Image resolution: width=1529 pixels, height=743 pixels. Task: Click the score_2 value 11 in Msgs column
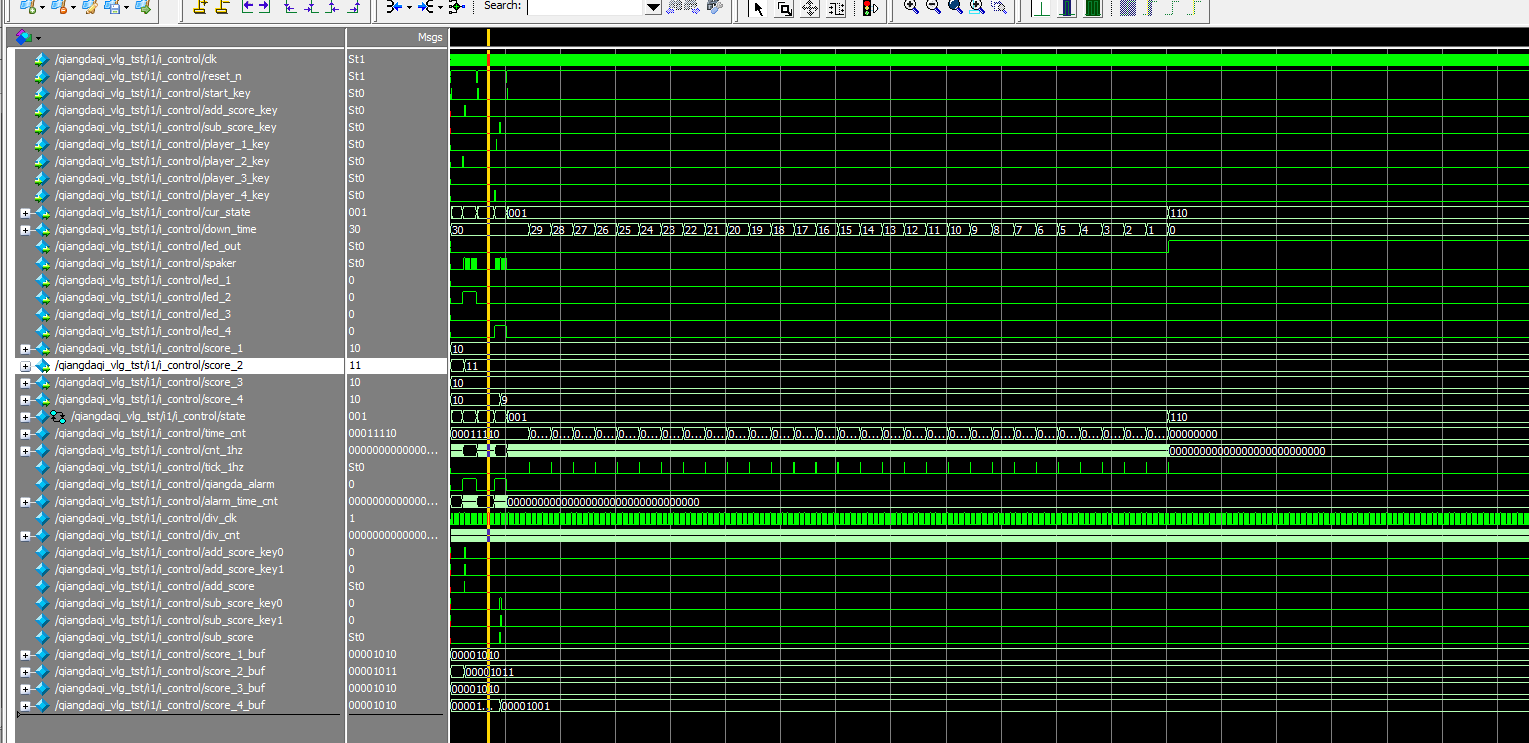pos(353,365)
